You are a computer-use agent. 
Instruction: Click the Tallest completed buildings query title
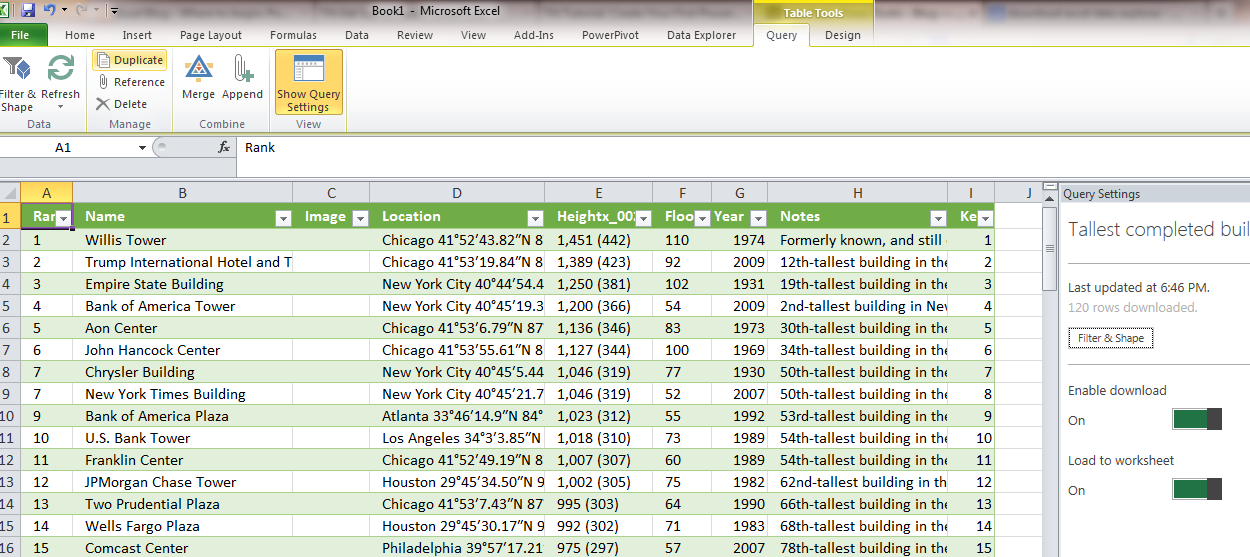(x=1158, y=230)
